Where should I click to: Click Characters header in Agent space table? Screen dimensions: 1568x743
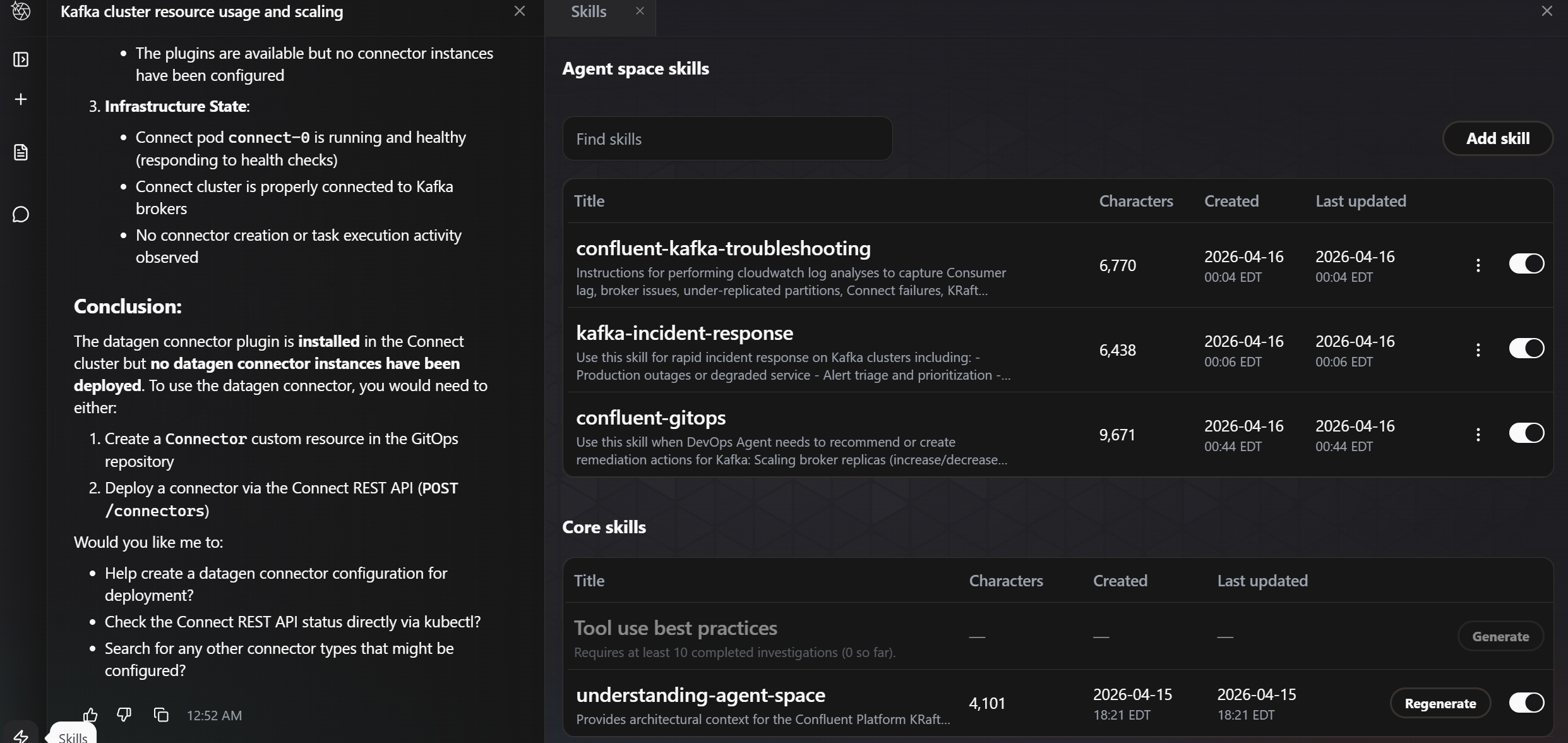coord(1135,201)
